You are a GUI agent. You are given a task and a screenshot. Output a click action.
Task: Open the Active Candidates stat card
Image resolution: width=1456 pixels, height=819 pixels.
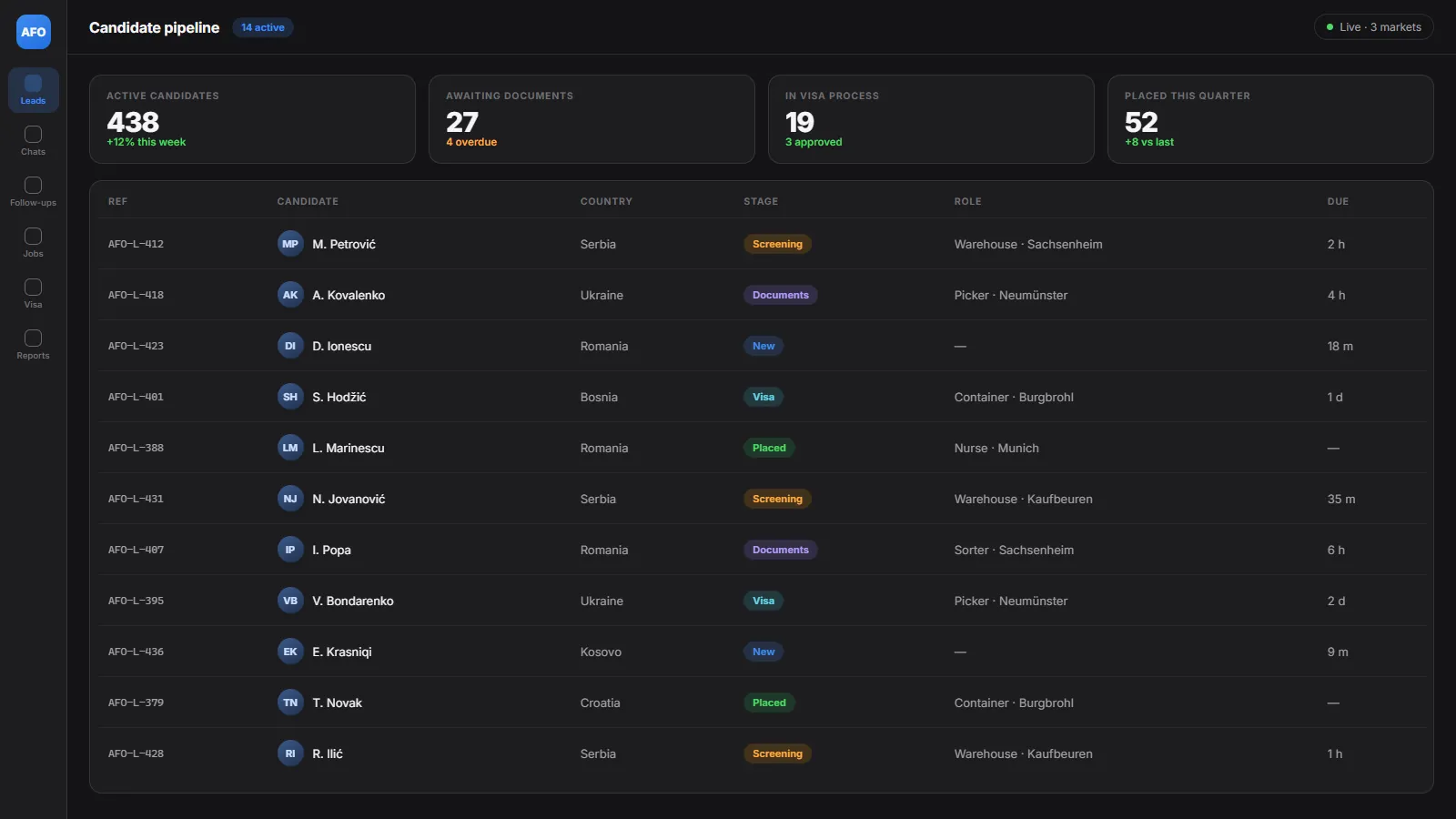coord(252,119)
